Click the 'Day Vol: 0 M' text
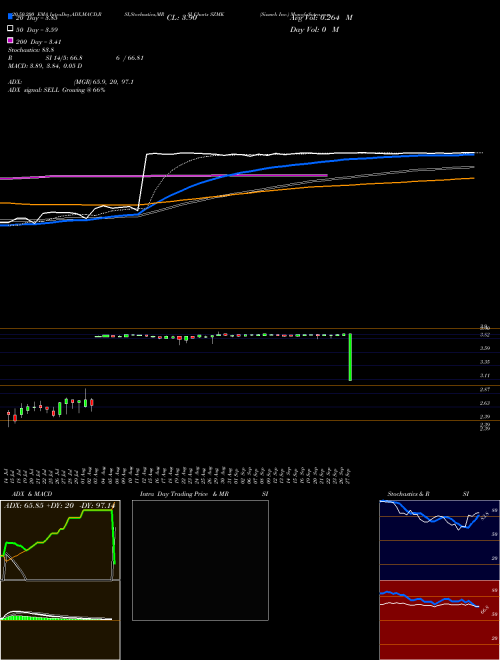Image resolution: width=500 pixels, height=660 pixels. [x=314, y=29]
